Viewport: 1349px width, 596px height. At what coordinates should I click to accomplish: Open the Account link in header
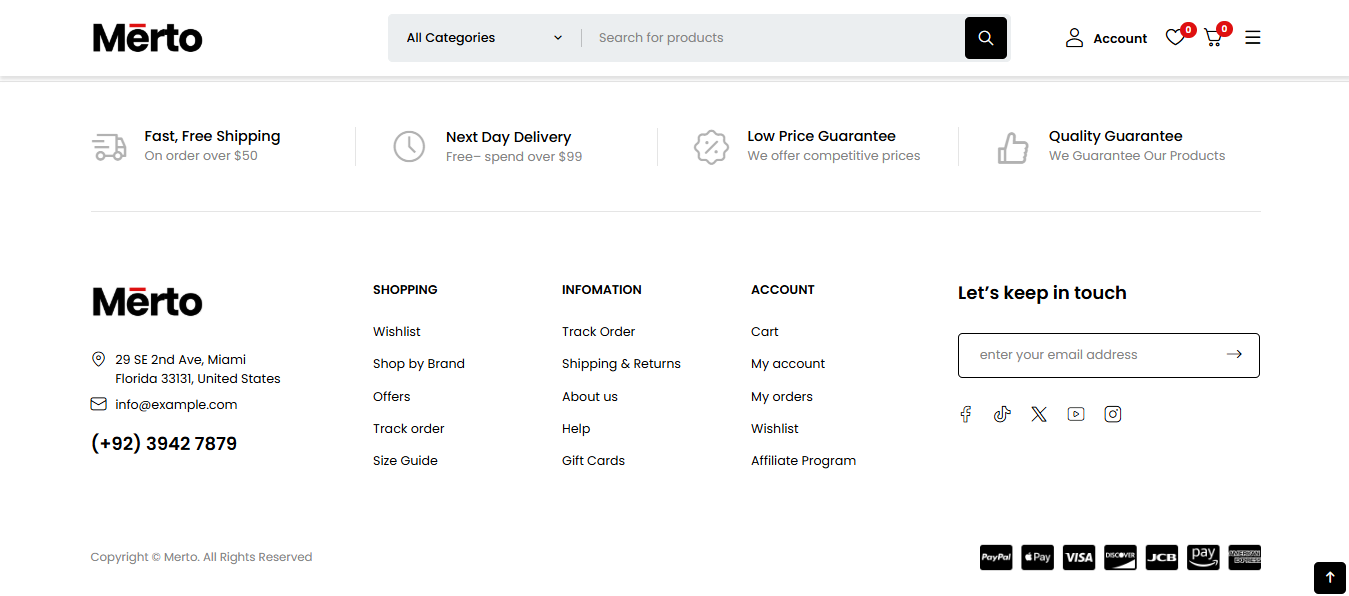pos(1106,38)
